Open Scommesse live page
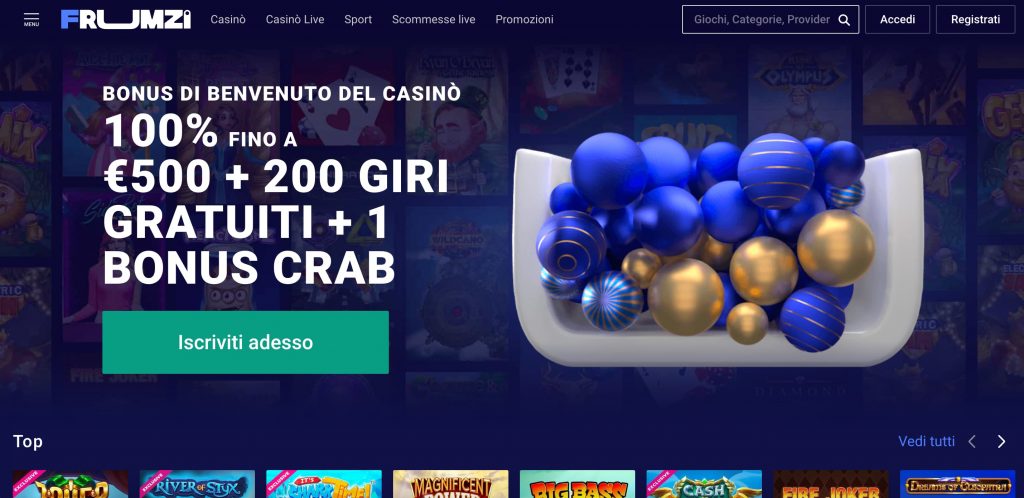1024x498 pixels. (x=434, y=20)
